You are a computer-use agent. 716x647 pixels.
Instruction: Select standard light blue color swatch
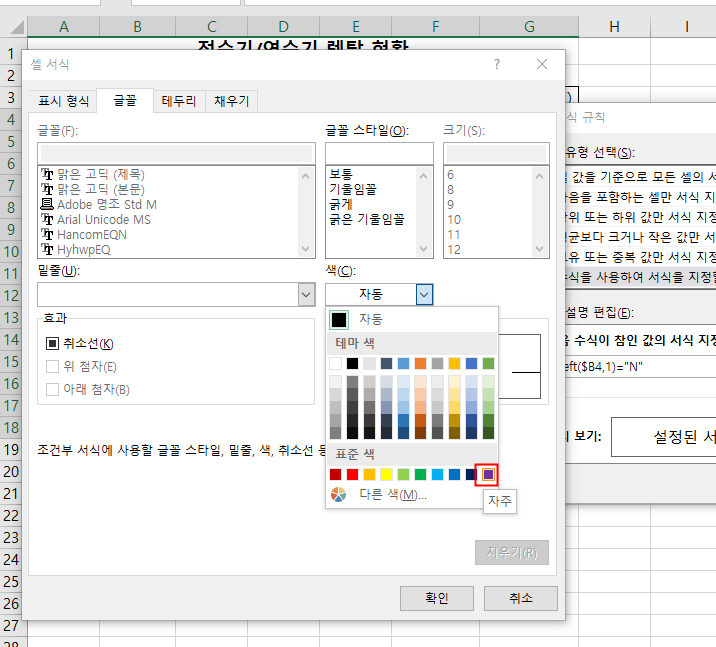(437, 474)
